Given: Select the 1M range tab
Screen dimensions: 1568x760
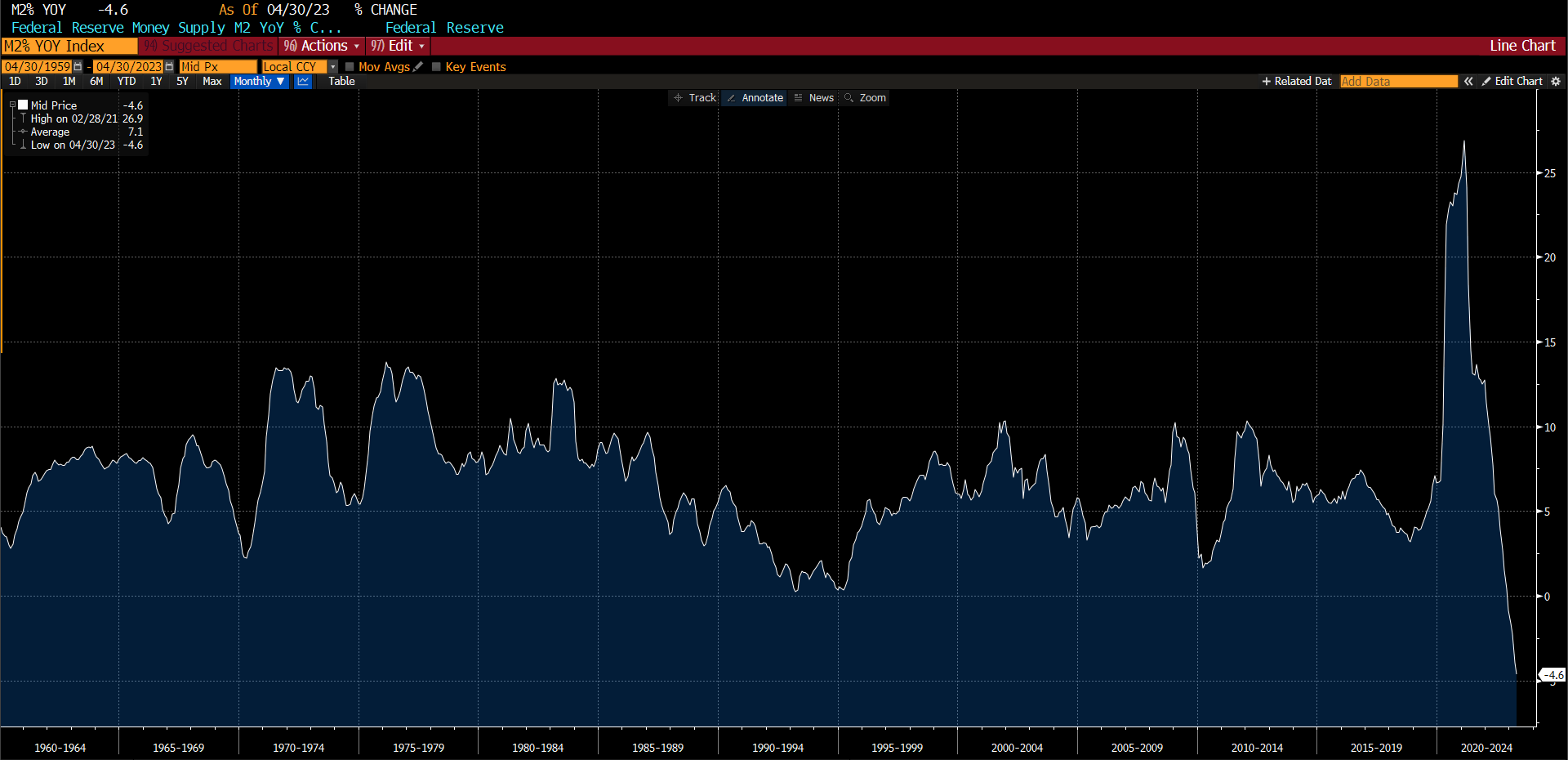Looking at the screenshot, I should 69,82.
